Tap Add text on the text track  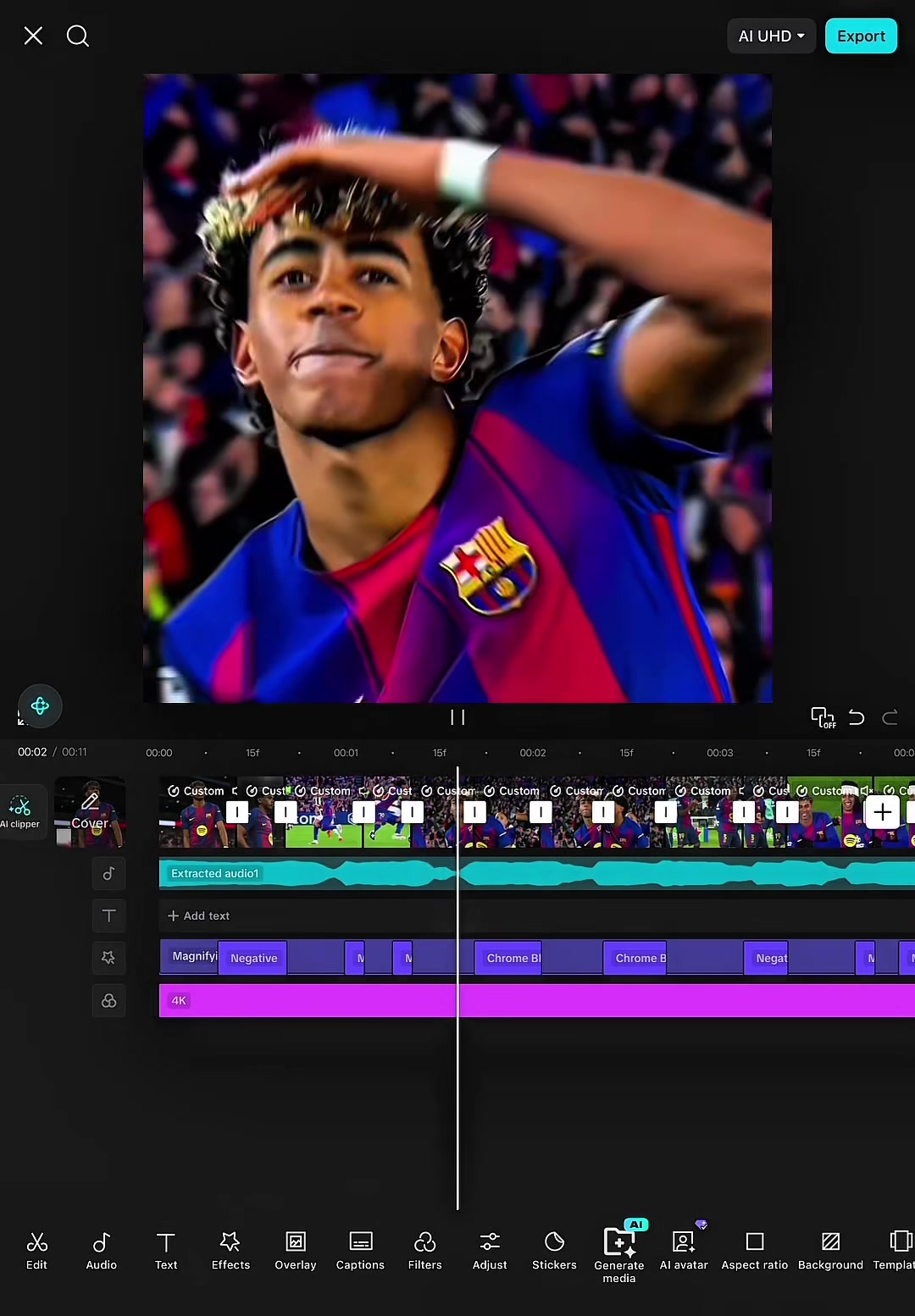tap(198, 915)
